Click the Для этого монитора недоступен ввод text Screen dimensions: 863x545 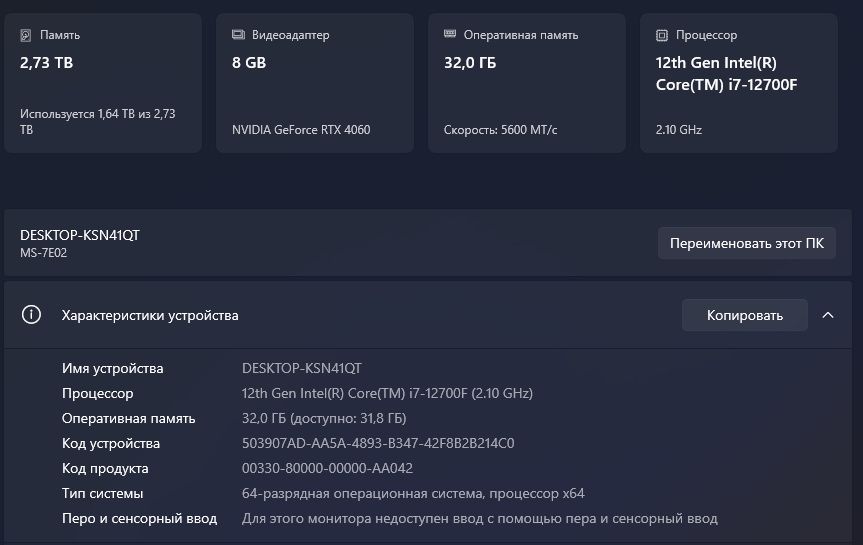pyautogui.click(x=479, y=519)
